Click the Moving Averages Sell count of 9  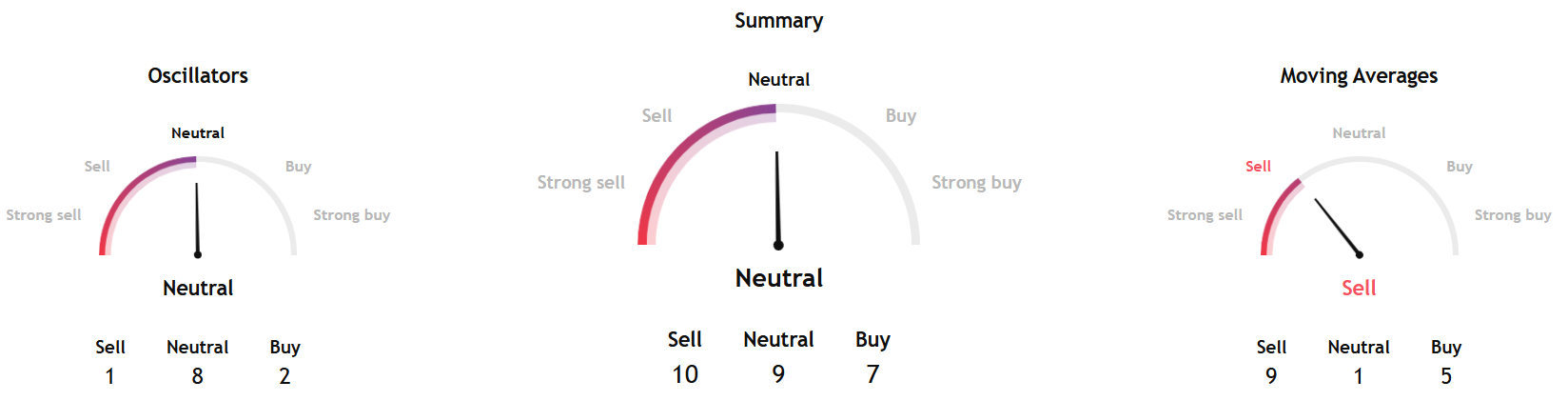(1271, 376)
